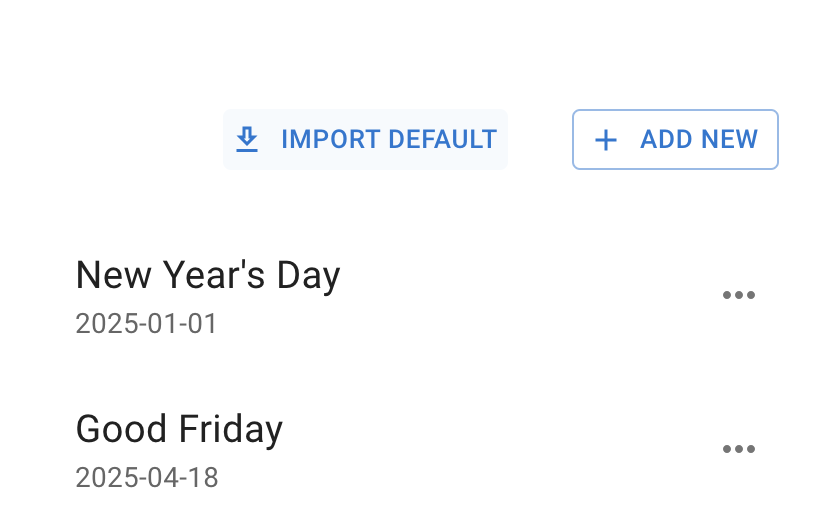Click the "New Year's Day" title text
832x530 pixels.
208,275
